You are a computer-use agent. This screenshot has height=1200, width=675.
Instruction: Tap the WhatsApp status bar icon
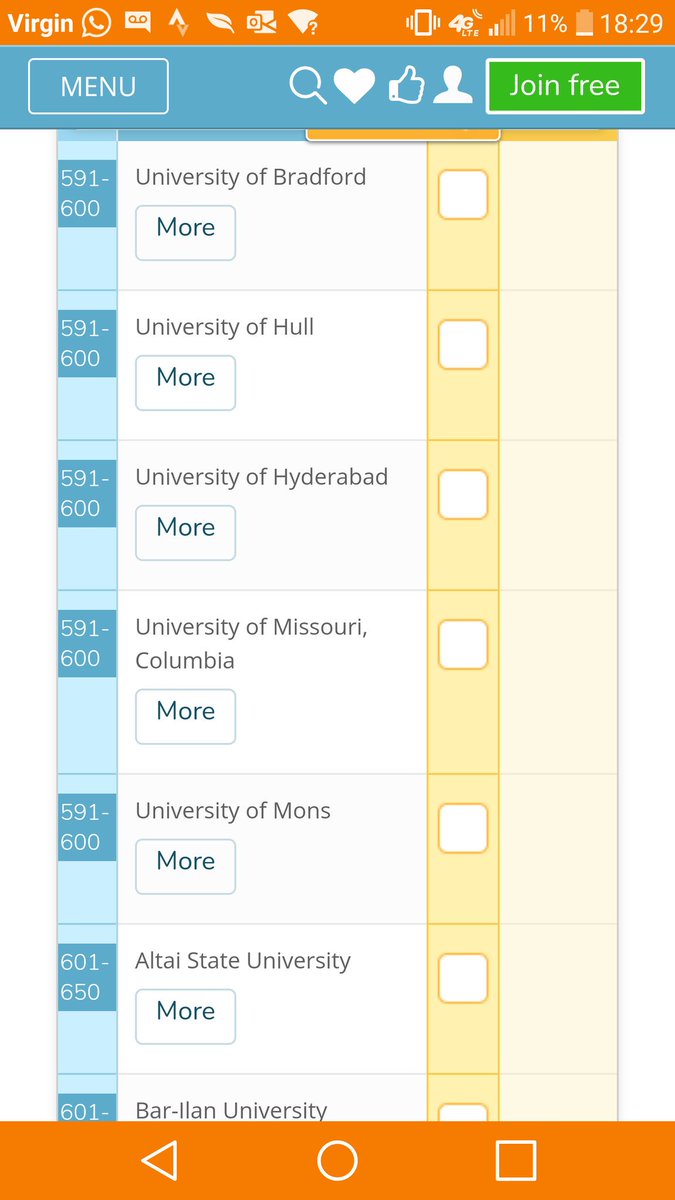(x=97, y=22)
